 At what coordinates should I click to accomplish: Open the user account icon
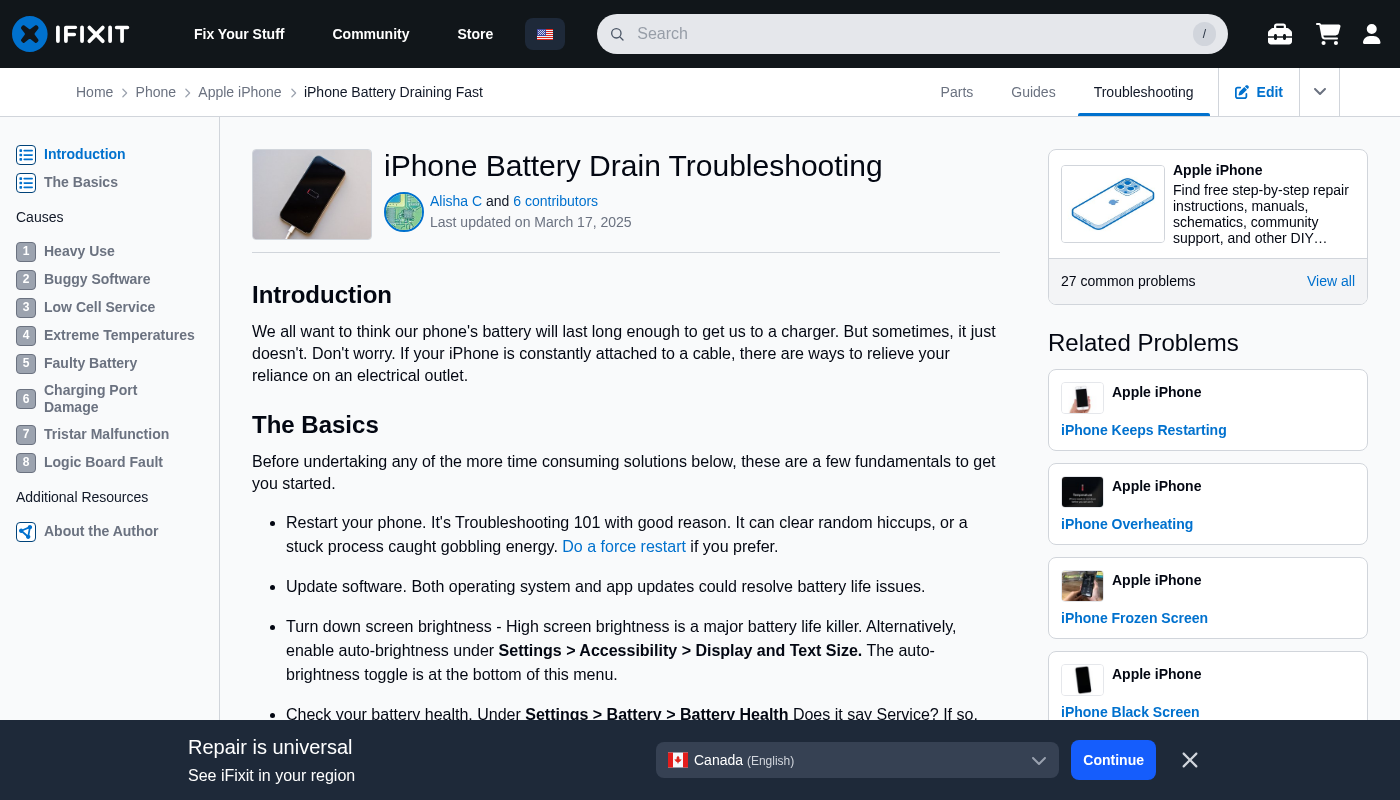(x=1371, y=34)
